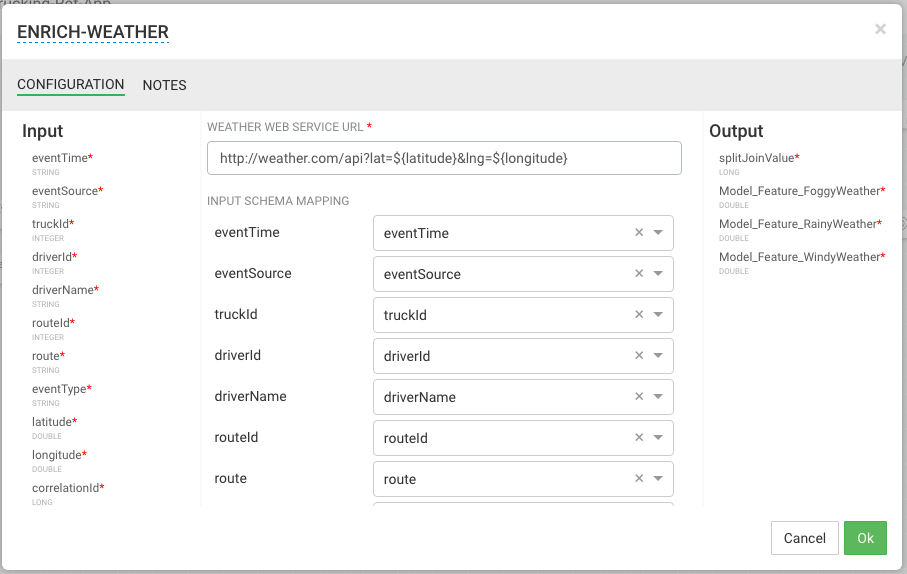Clear the driverName mapping selection

click(x=639, y=397)
